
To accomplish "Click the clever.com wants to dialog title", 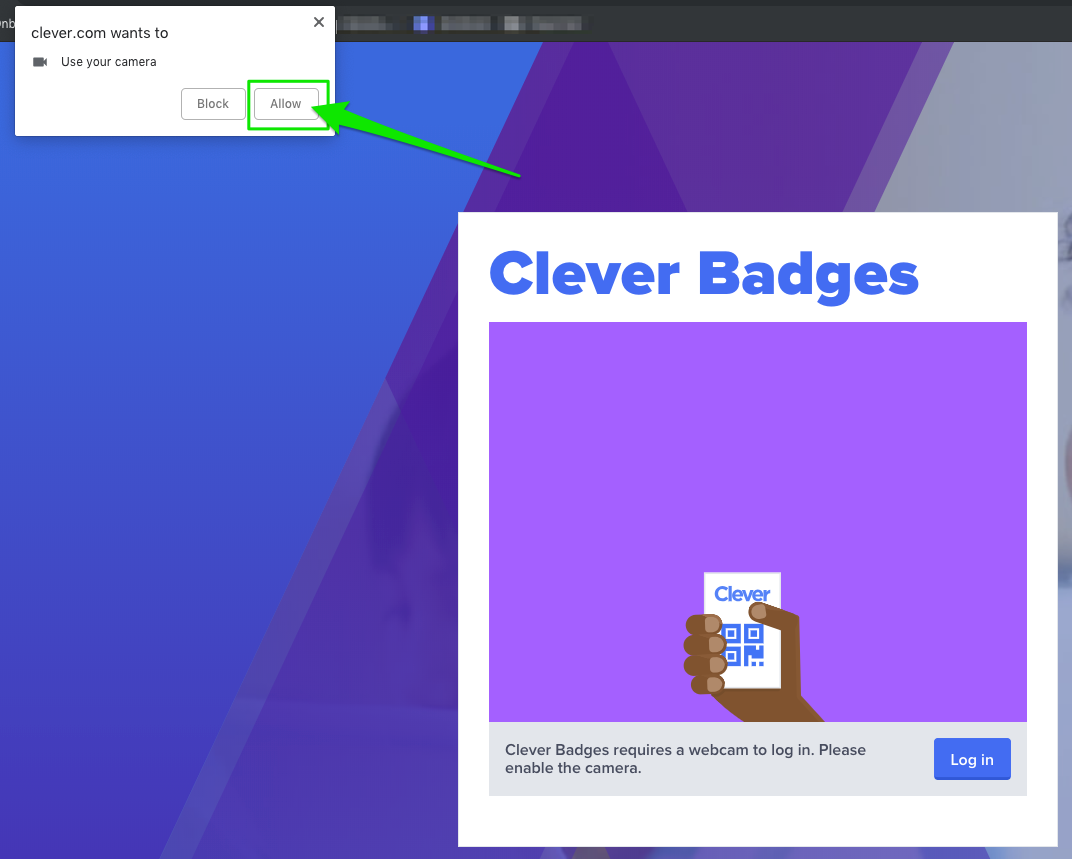I will [98, 32].
